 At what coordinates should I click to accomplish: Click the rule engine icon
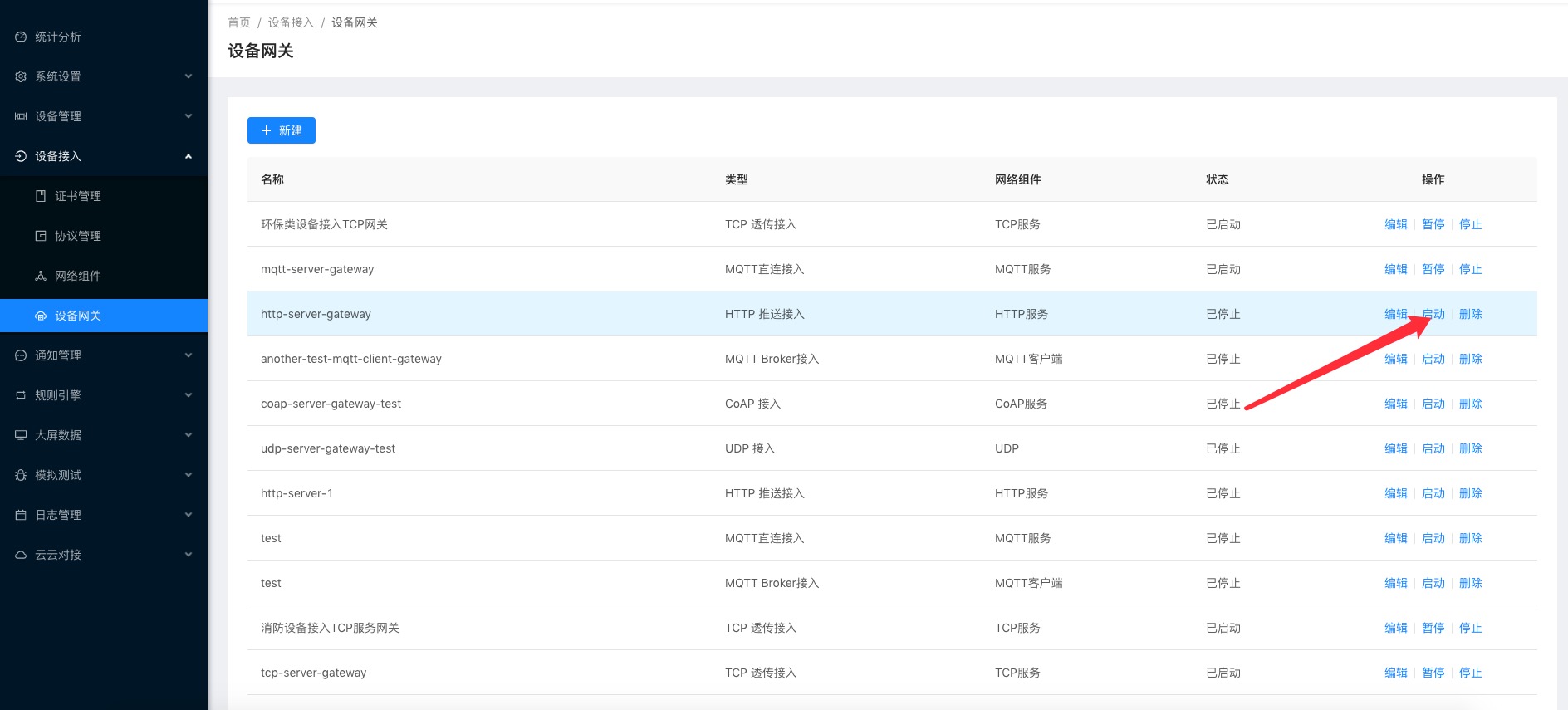(21, 395)
